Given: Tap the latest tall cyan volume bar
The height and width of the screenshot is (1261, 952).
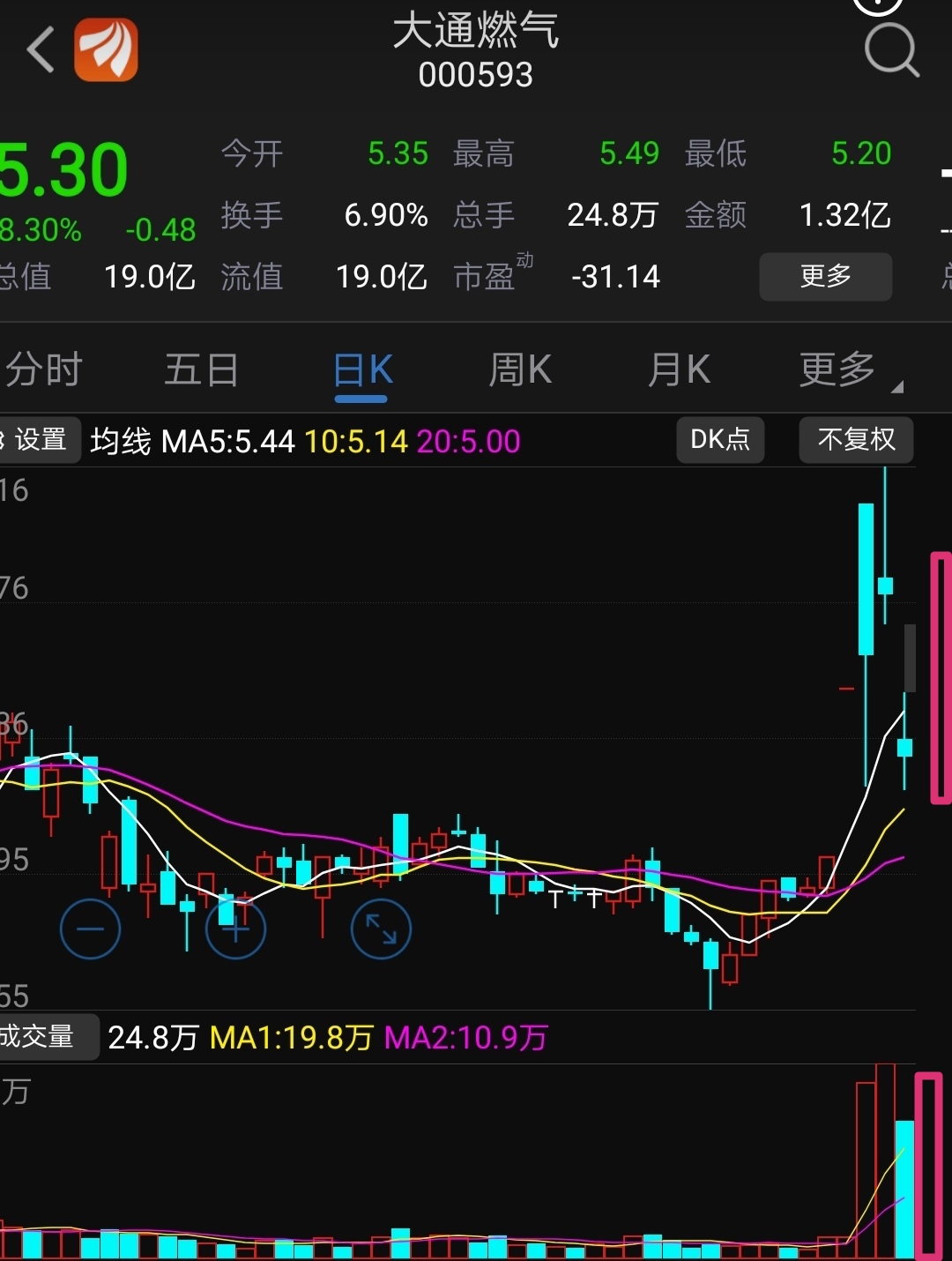Looking at the screenshot, I should [x=904, y=1189].
